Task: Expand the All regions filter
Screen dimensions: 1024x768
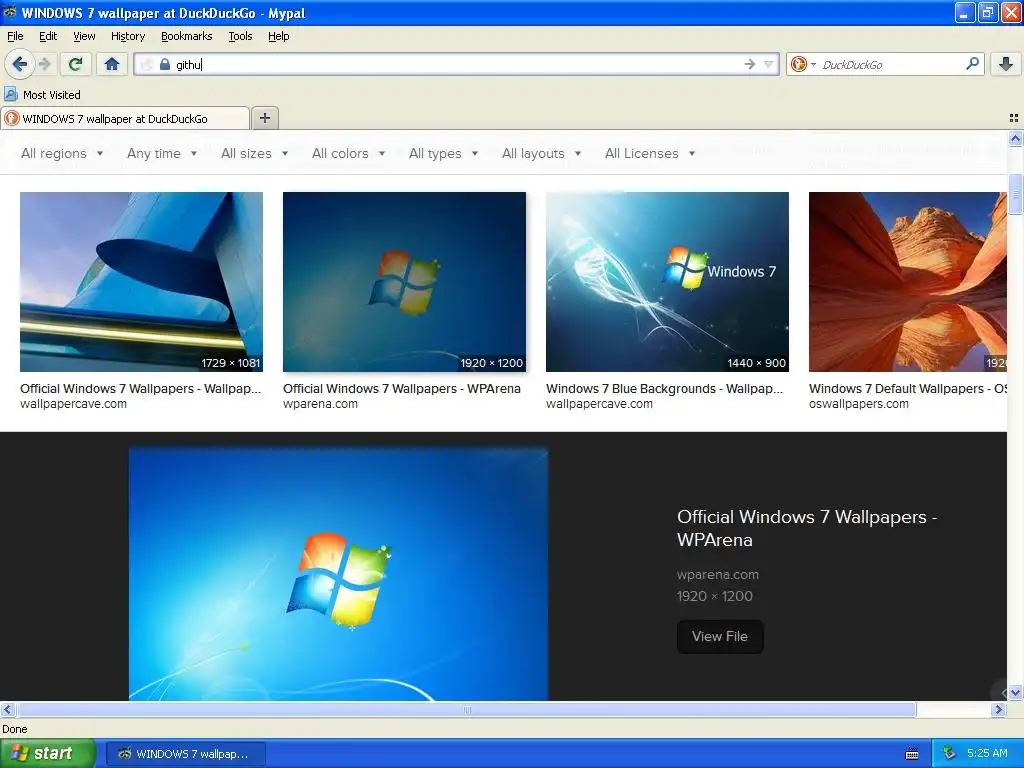Action: click(x=62, y=153)
